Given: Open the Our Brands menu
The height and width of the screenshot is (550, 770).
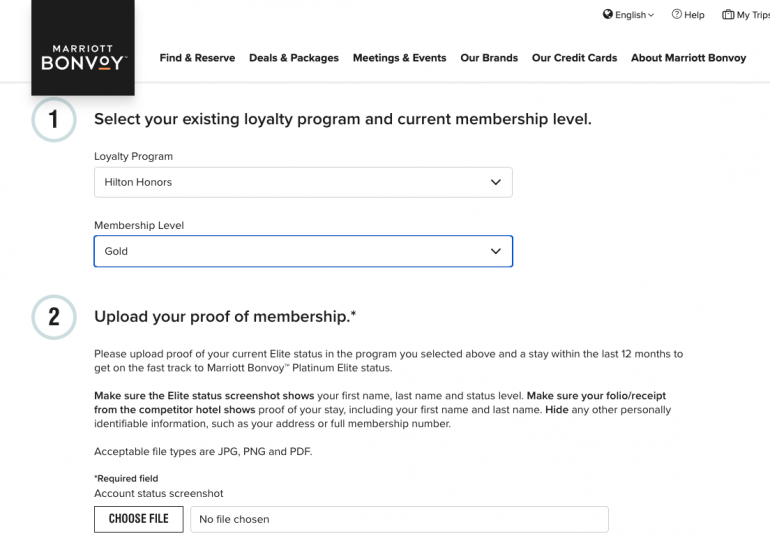Looking at the screenshot, I should point(489,58).
